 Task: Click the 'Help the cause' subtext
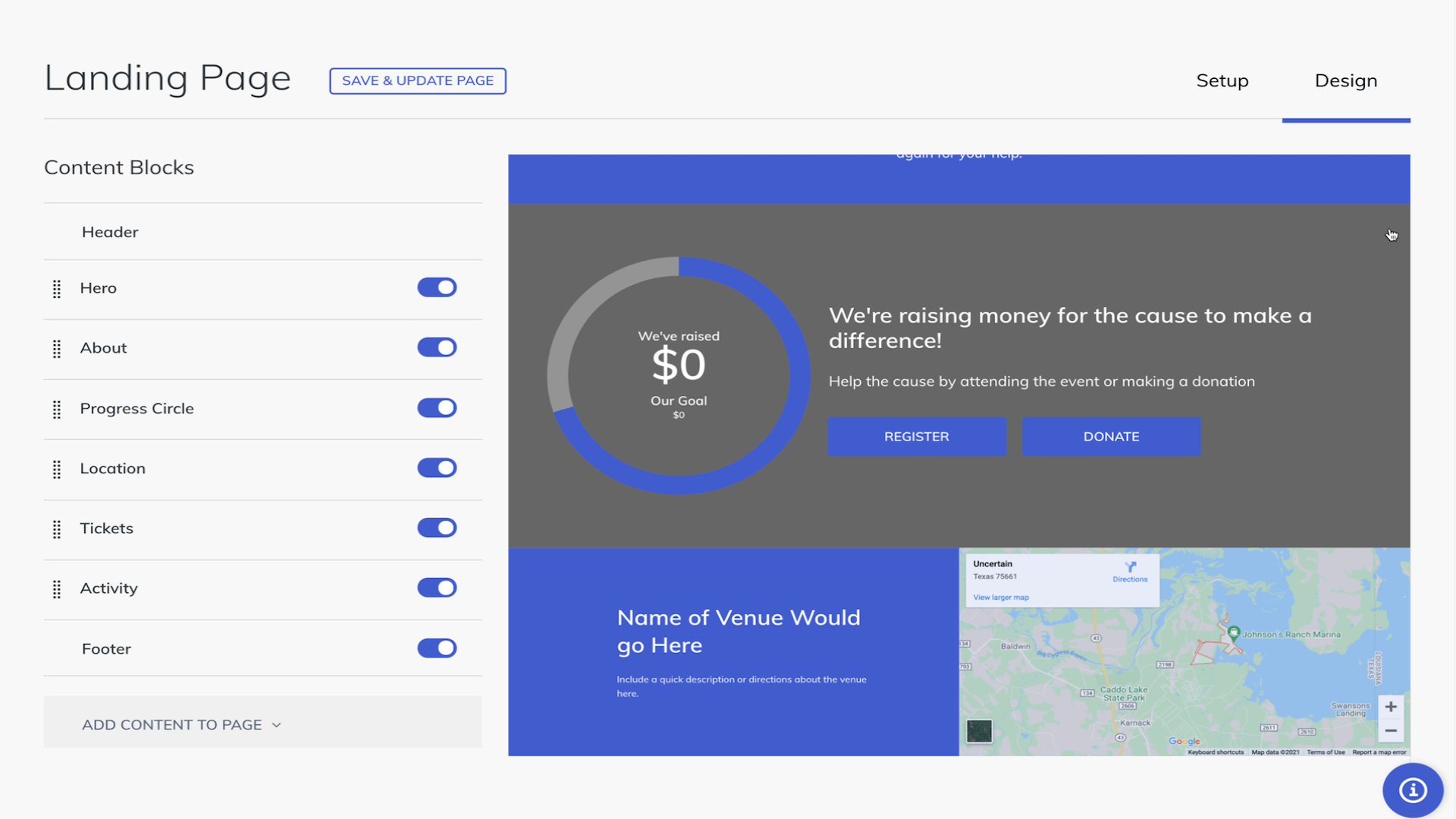tap(1041, 381)
